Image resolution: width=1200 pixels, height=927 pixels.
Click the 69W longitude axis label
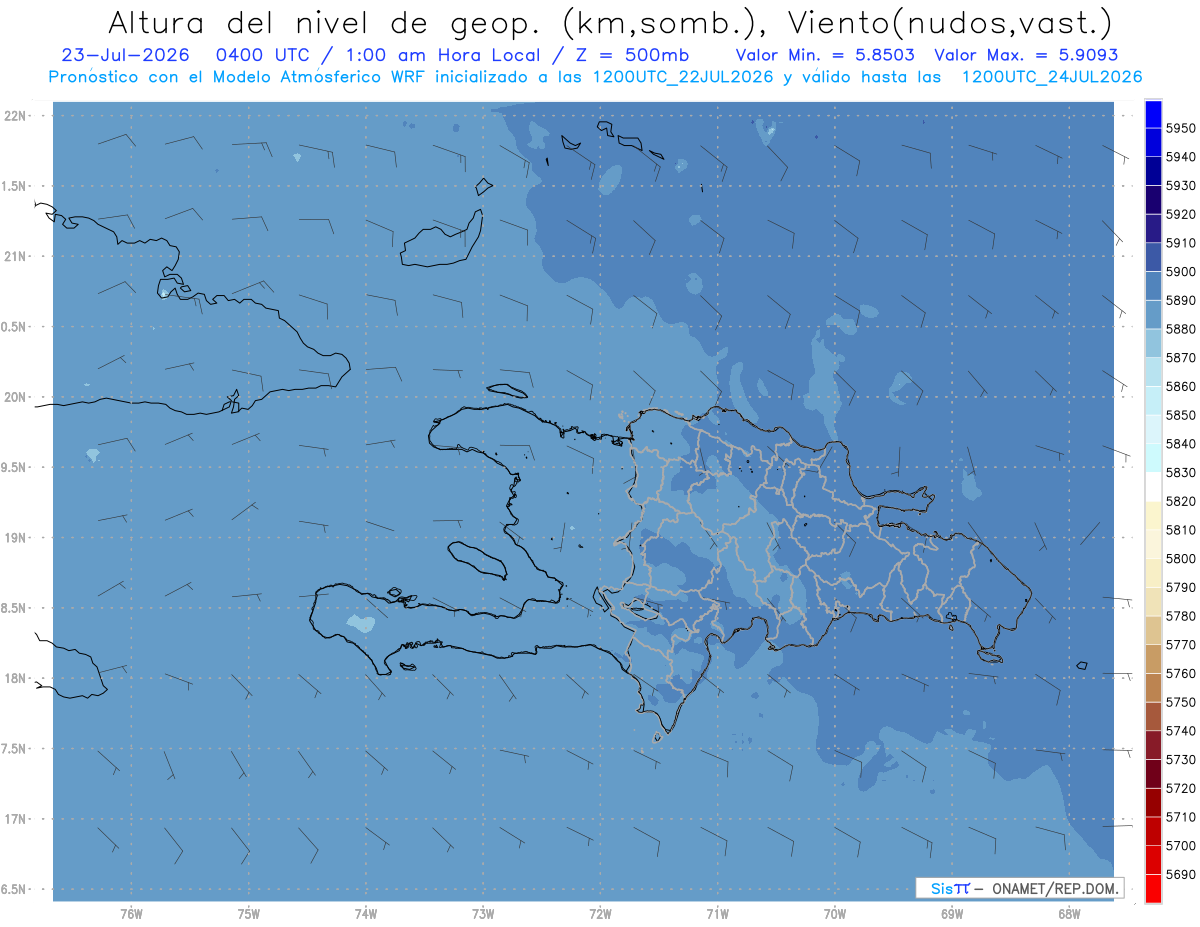pos(952,914)
